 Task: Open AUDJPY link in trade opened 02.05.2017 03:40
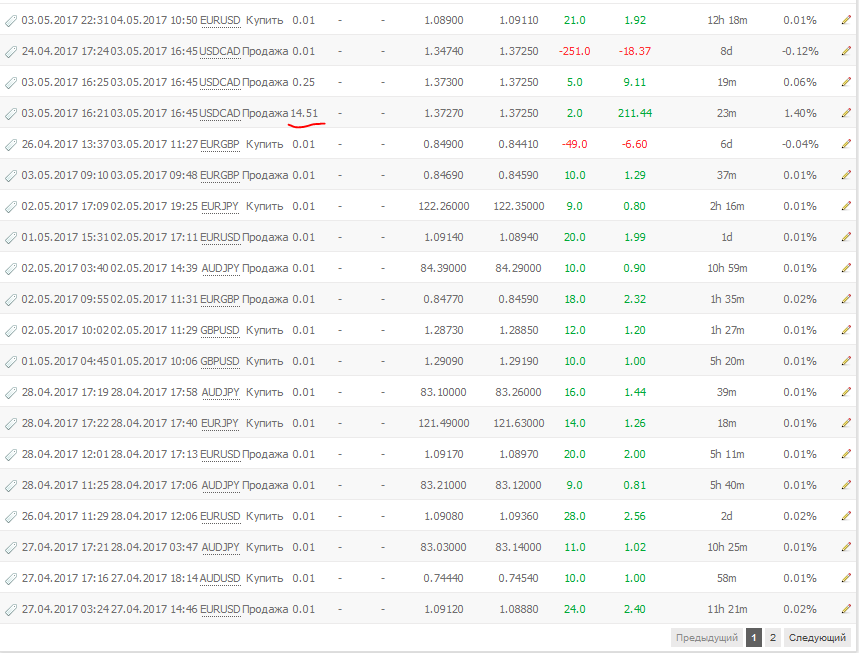point(221,268)
